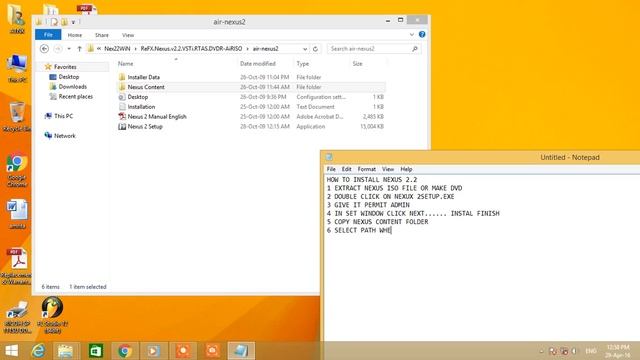This screenshot has width=640, height=360.
Task: Refresh the air-nexus2 folder view
Action: pos(315,49)
